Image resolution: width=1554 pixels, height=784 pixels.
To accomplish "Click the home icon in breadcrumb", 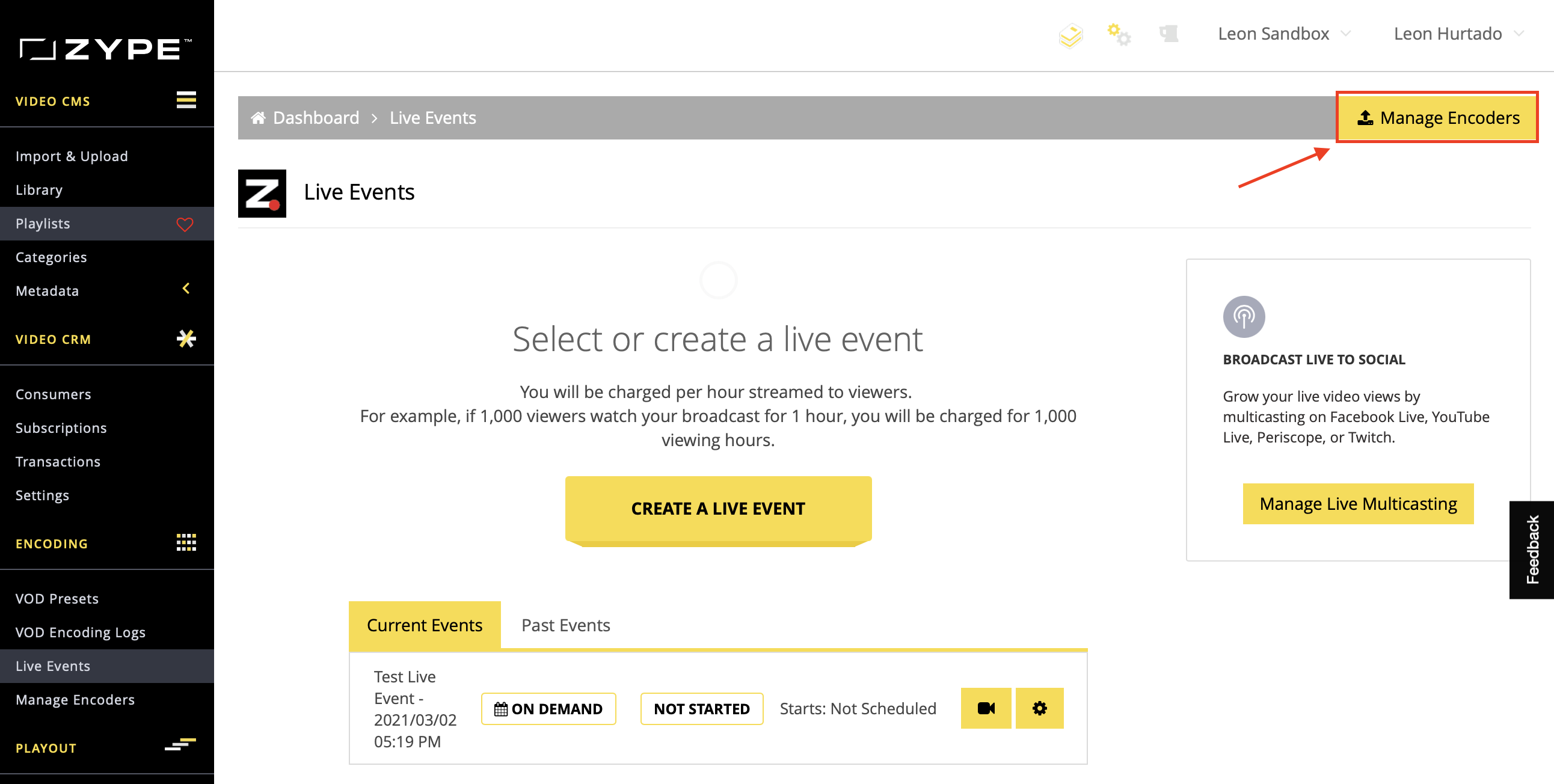I will point(258,117).
